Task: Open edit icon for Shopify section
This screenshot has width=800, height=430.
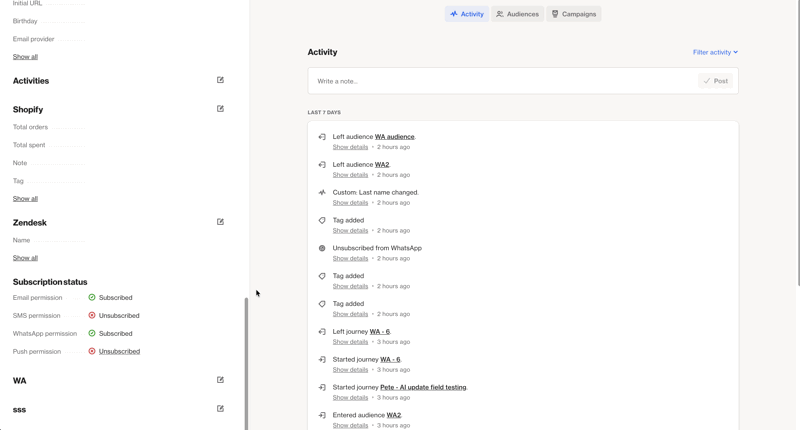Action: [x=220, y=109]
